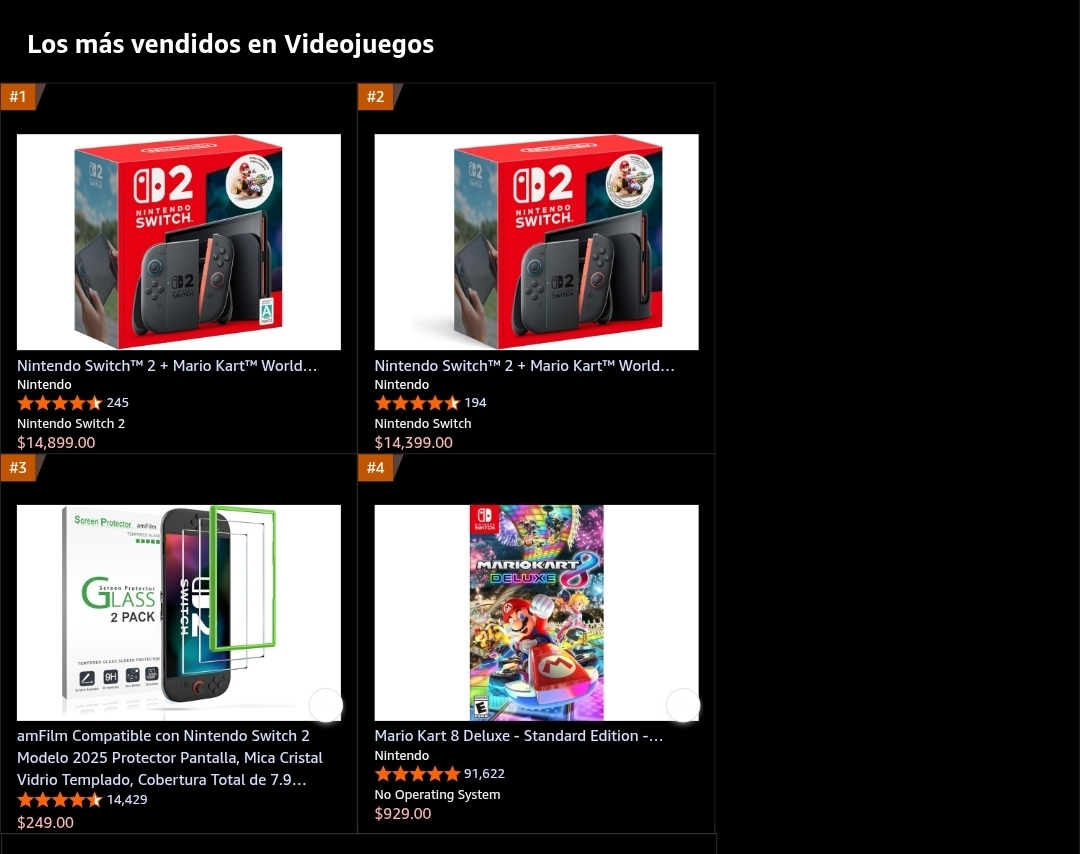Screen dimensions: 1080x854
Task: Click the star rating with 91,622 reviews
Action: pos(417,774)
